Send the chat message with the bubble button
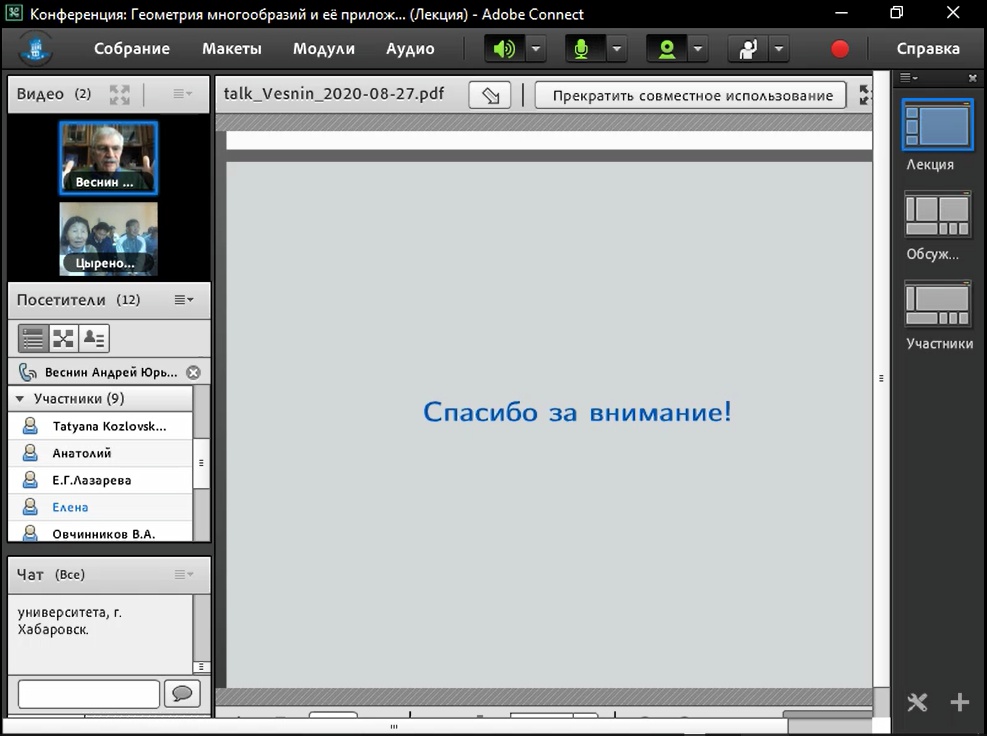 [x=182, y=693]
